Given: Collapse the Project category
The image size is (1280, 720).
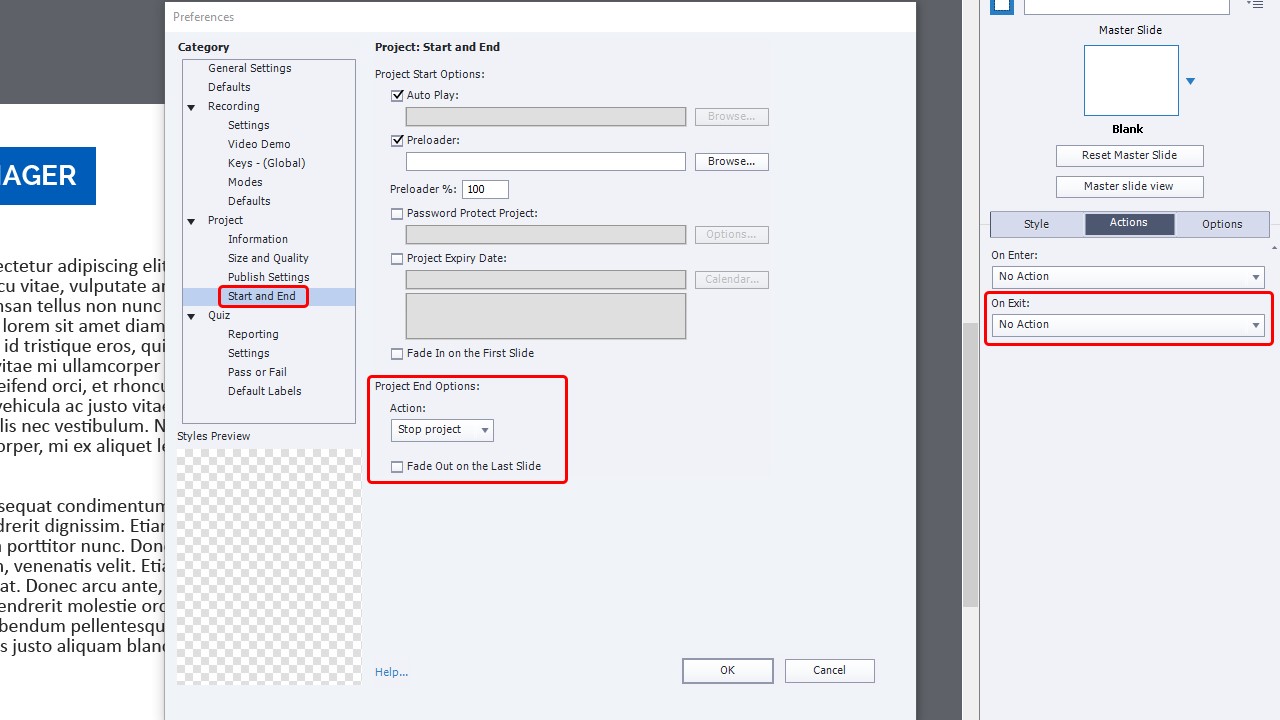Looking at the screenshot, I should point(191,221).
